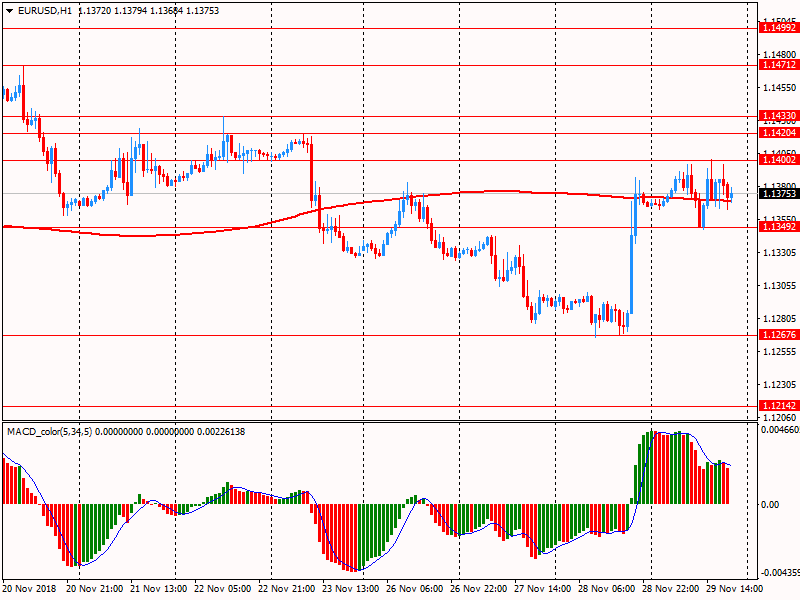
Task: Click the 1.12555 price scale value
Action: (x=779, y=352)
